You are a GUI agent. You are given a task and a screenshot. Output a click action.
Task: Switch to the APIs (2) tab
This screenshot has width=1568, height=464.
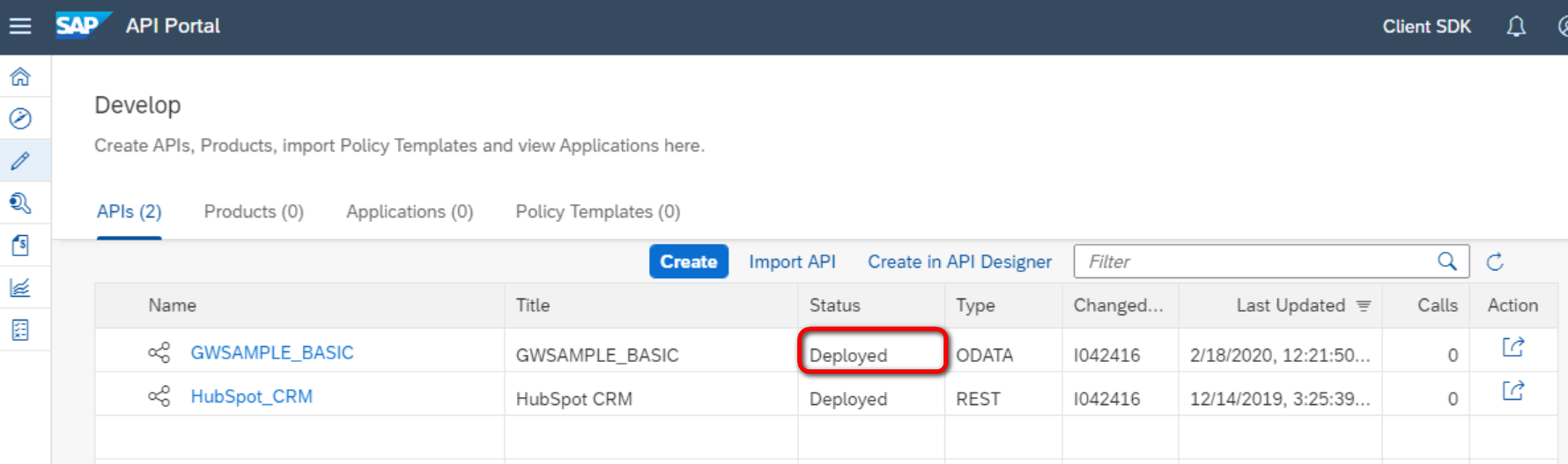(129, 212)
